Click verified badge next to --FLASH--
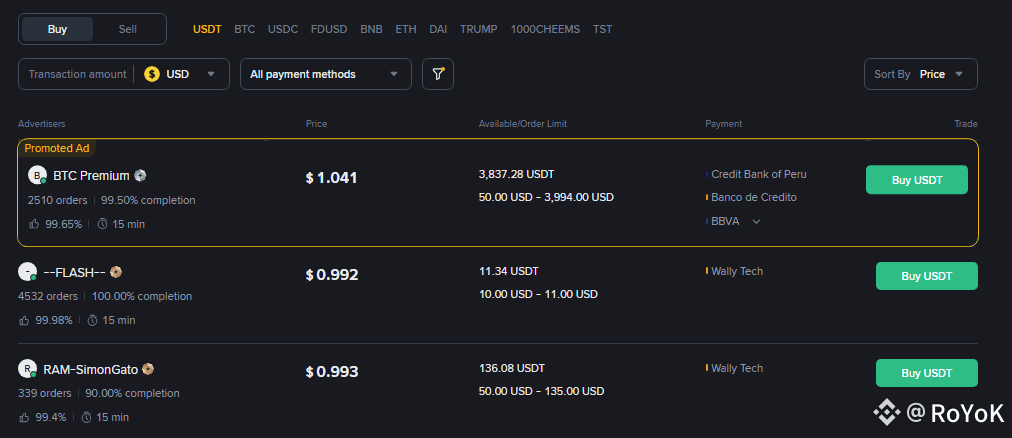 coord(116,272)
